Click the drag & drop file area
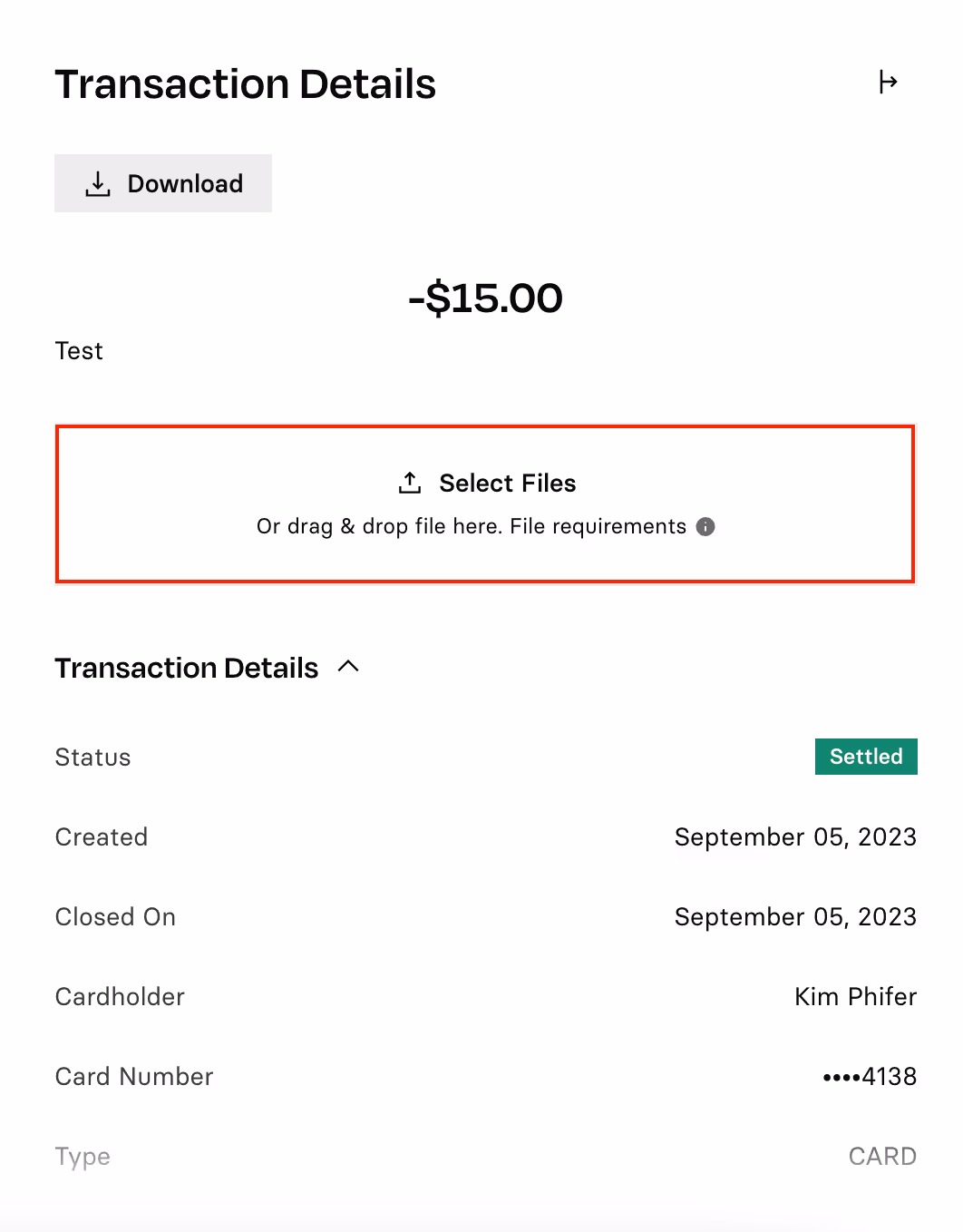 coord(485,504)
